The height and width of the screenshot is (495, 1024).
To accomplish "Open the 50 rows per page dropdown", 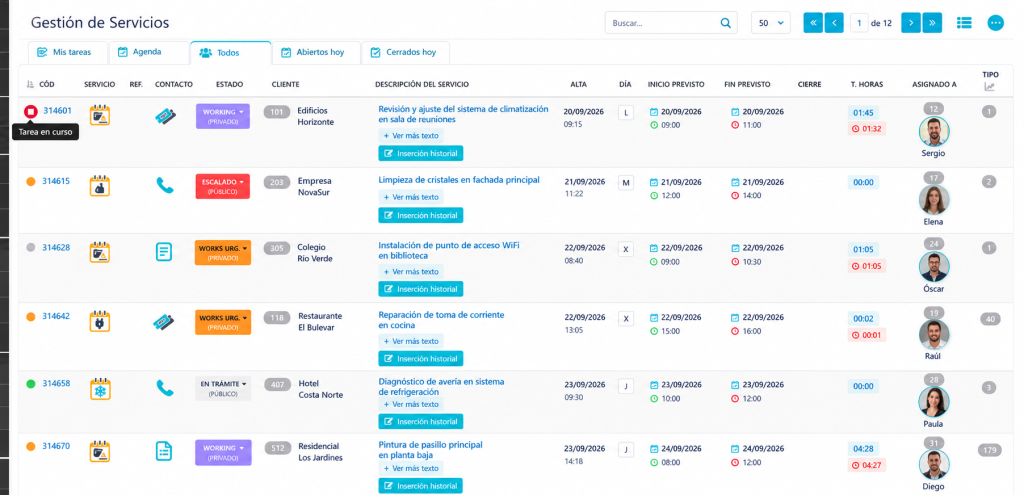I will pos(771,23).
